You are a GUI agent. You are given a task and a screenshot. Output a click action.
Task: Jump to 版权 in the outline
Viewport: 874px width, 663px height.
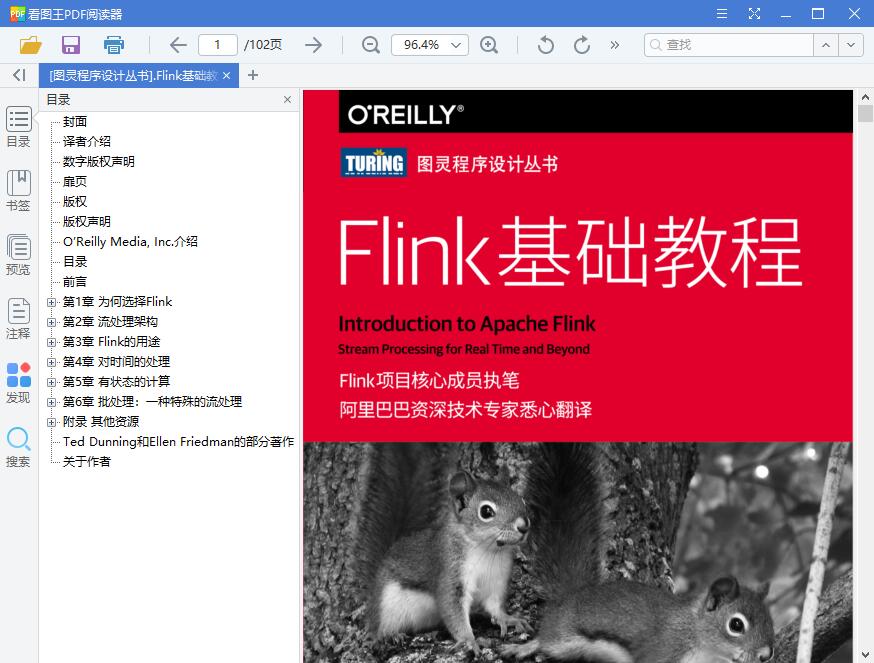pyautogui.click(x=75, y=202)
